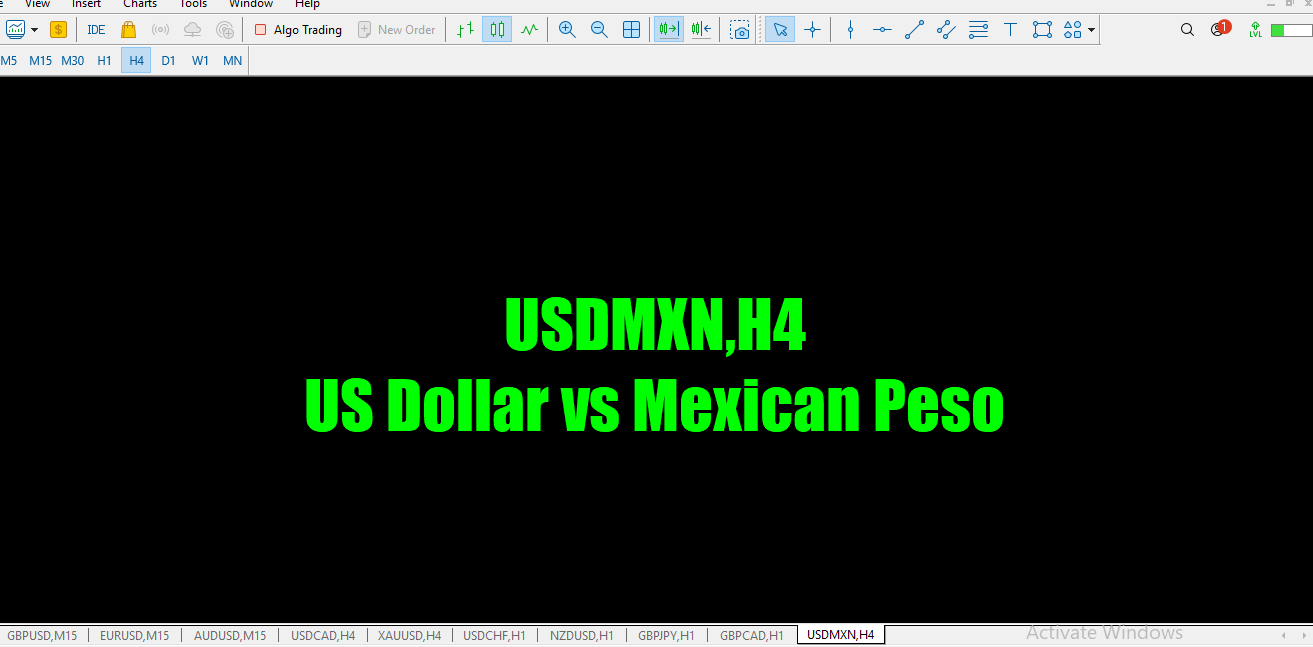Screen dimensions: 1313x647
Task: Zoom in on the chart
Action: [566, 29]
